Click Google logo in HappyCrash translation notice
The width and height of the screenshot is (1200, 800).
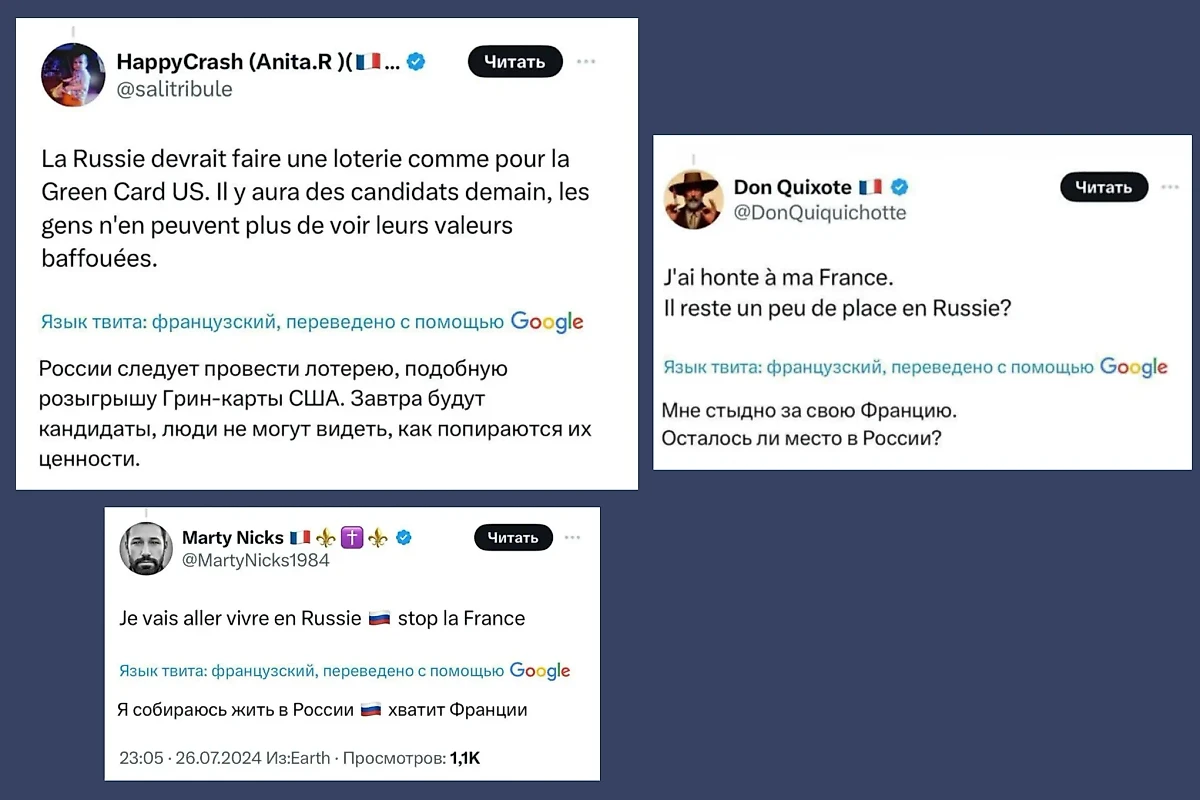[547, 322]
